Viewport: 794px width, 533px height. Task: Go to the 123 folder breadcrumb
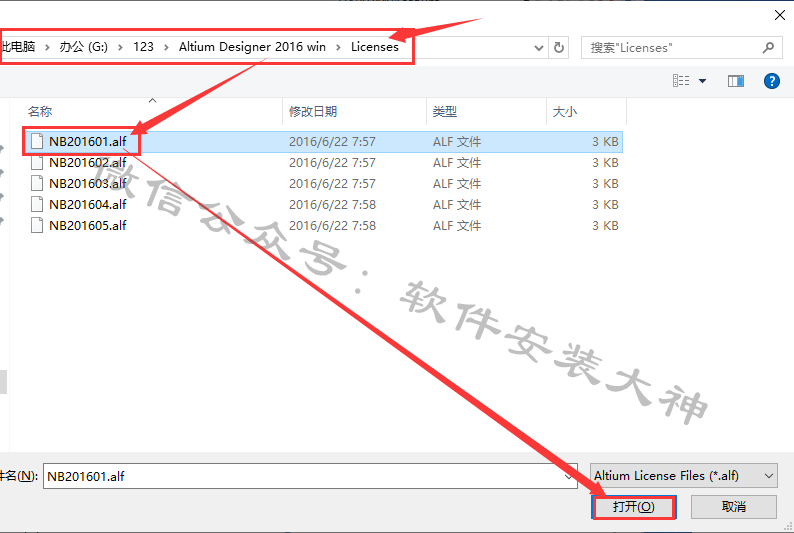143,47
